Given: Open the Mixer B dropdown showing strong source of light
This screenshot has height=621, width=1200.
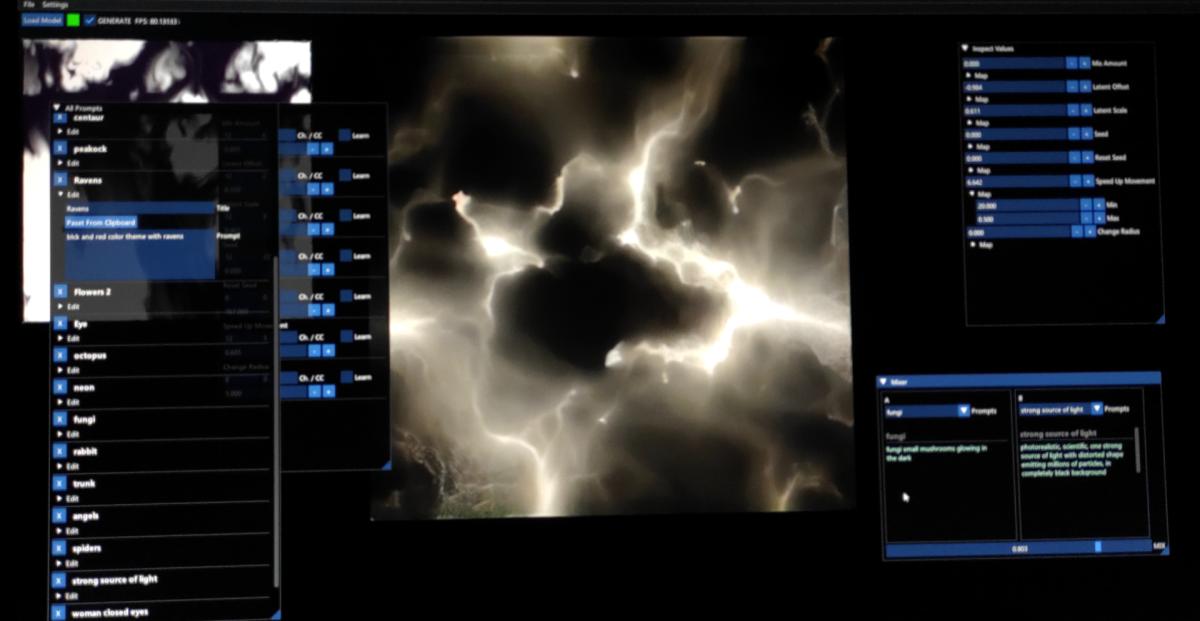Looking at the screenshot, I should point(1096,409).
